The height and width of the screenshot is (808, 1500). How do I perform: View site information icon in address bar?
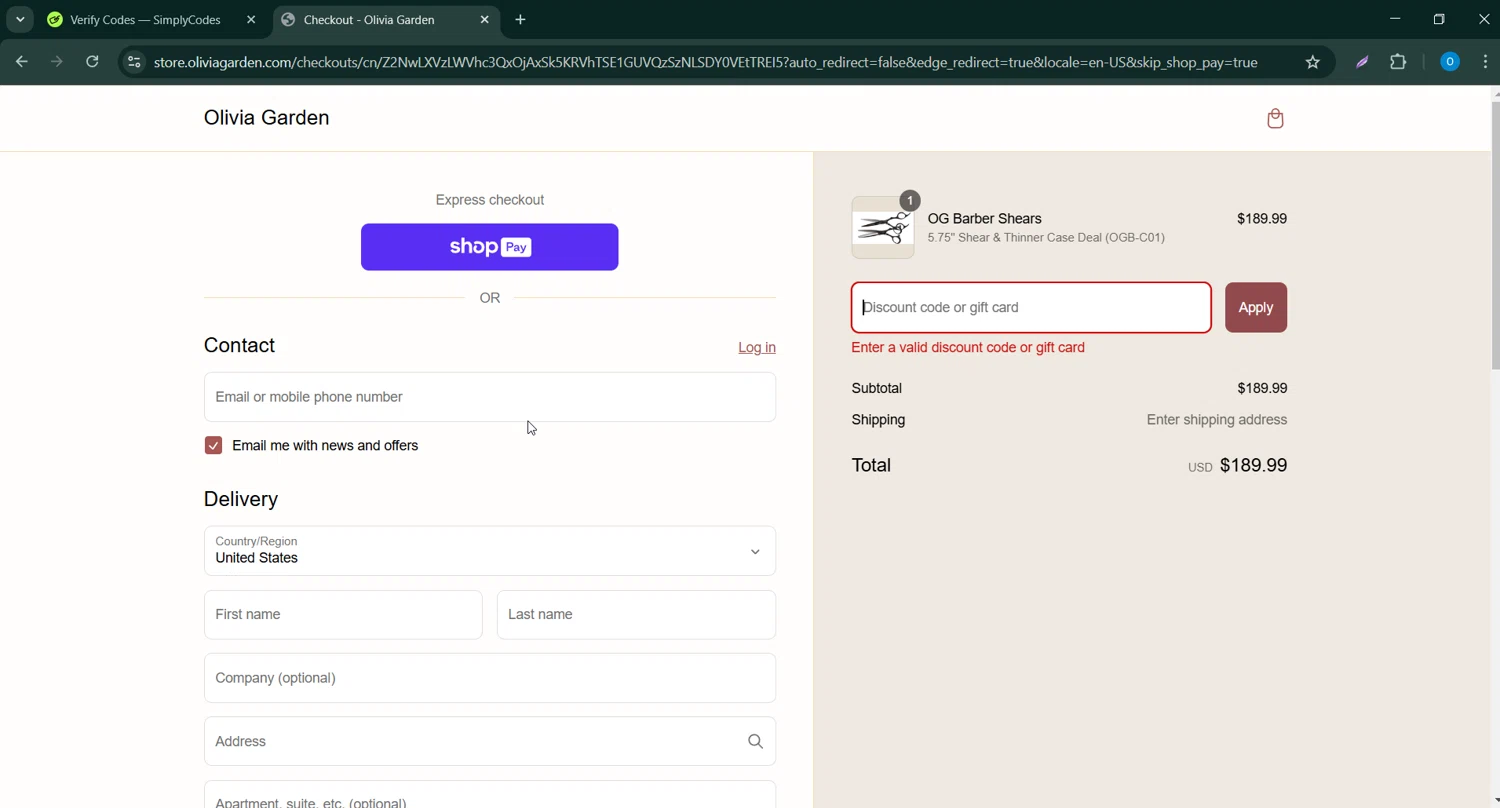[134, 62]
